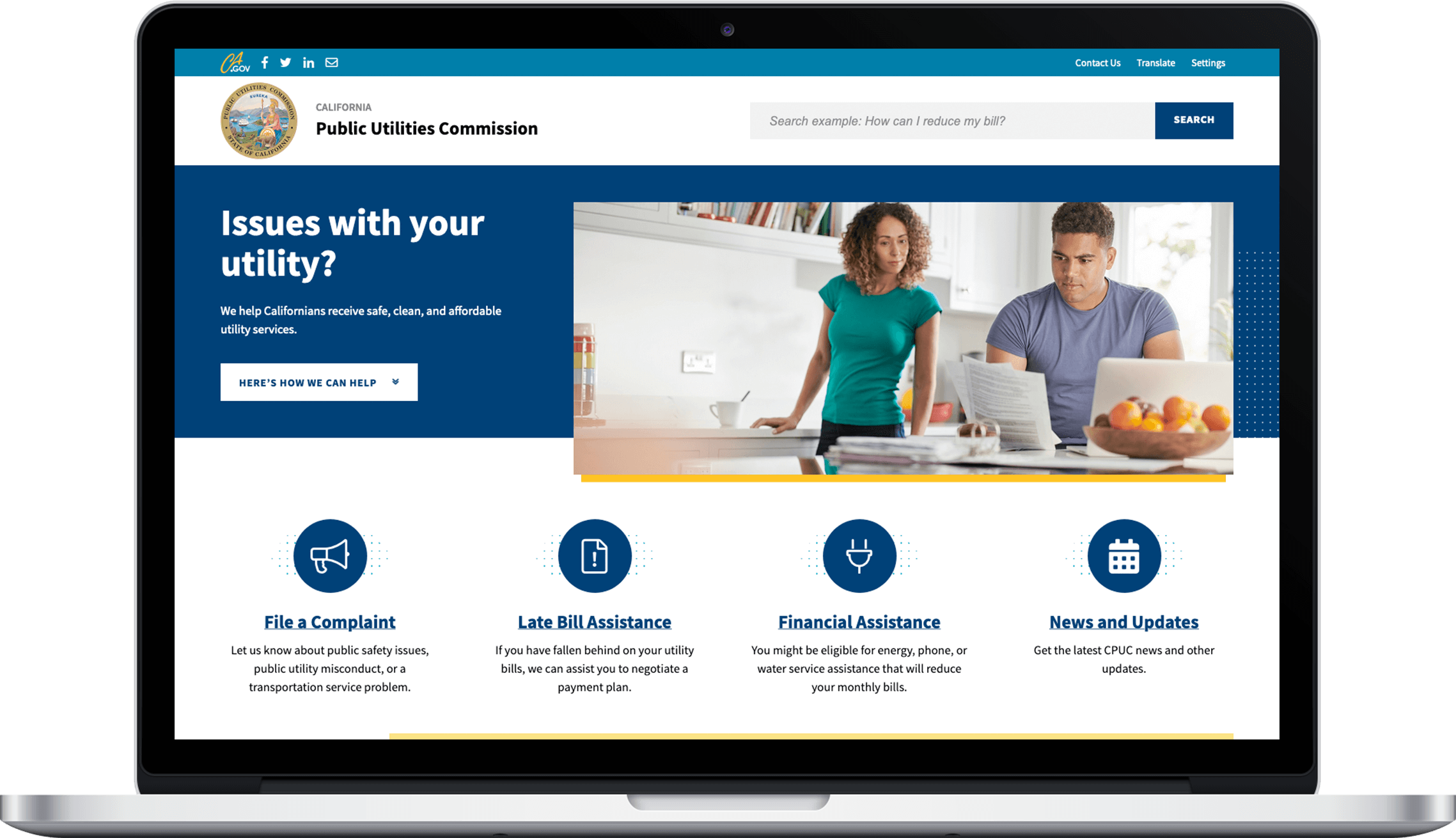
Task: Click the File a Complaint icon
Action: (330, 556)
